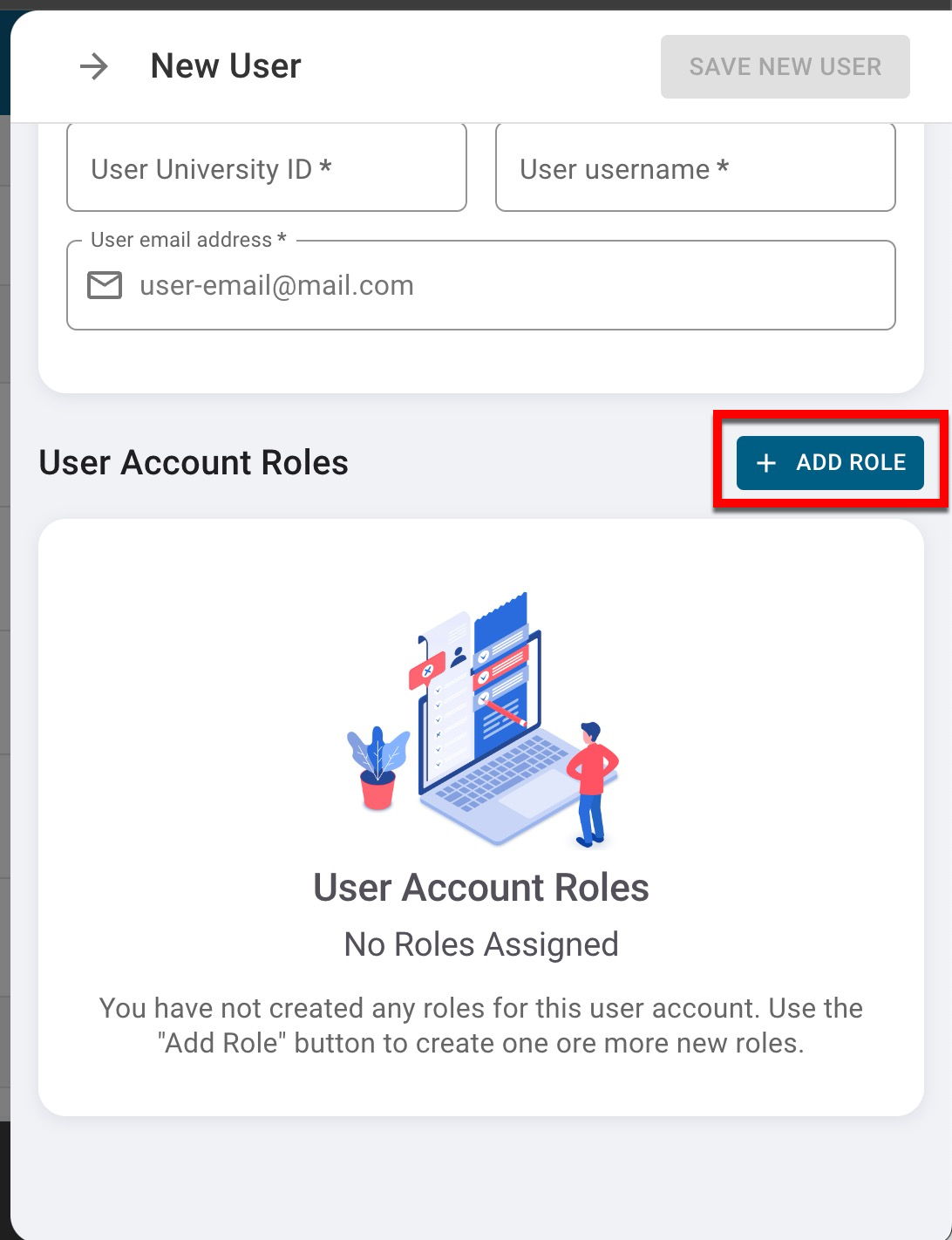Click the User Account Roles section heading
Viewport: 952px width, 1240px height.
[194, 463]
